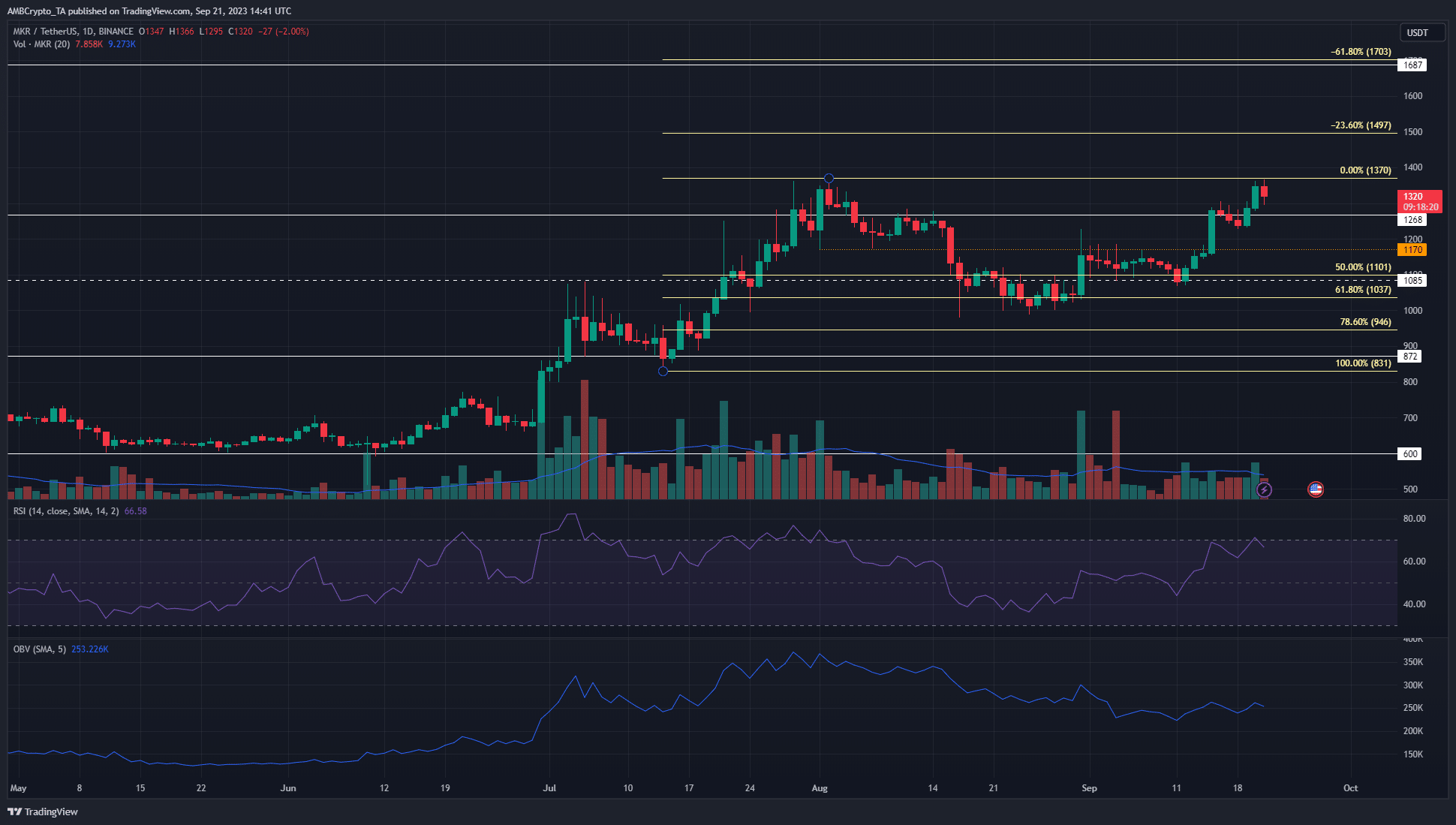The height and width of the screenshot is (825, 1456).
Task: Select the RSI (14, close, SMA, 14, 2) legend
Action: click(66, 511)
